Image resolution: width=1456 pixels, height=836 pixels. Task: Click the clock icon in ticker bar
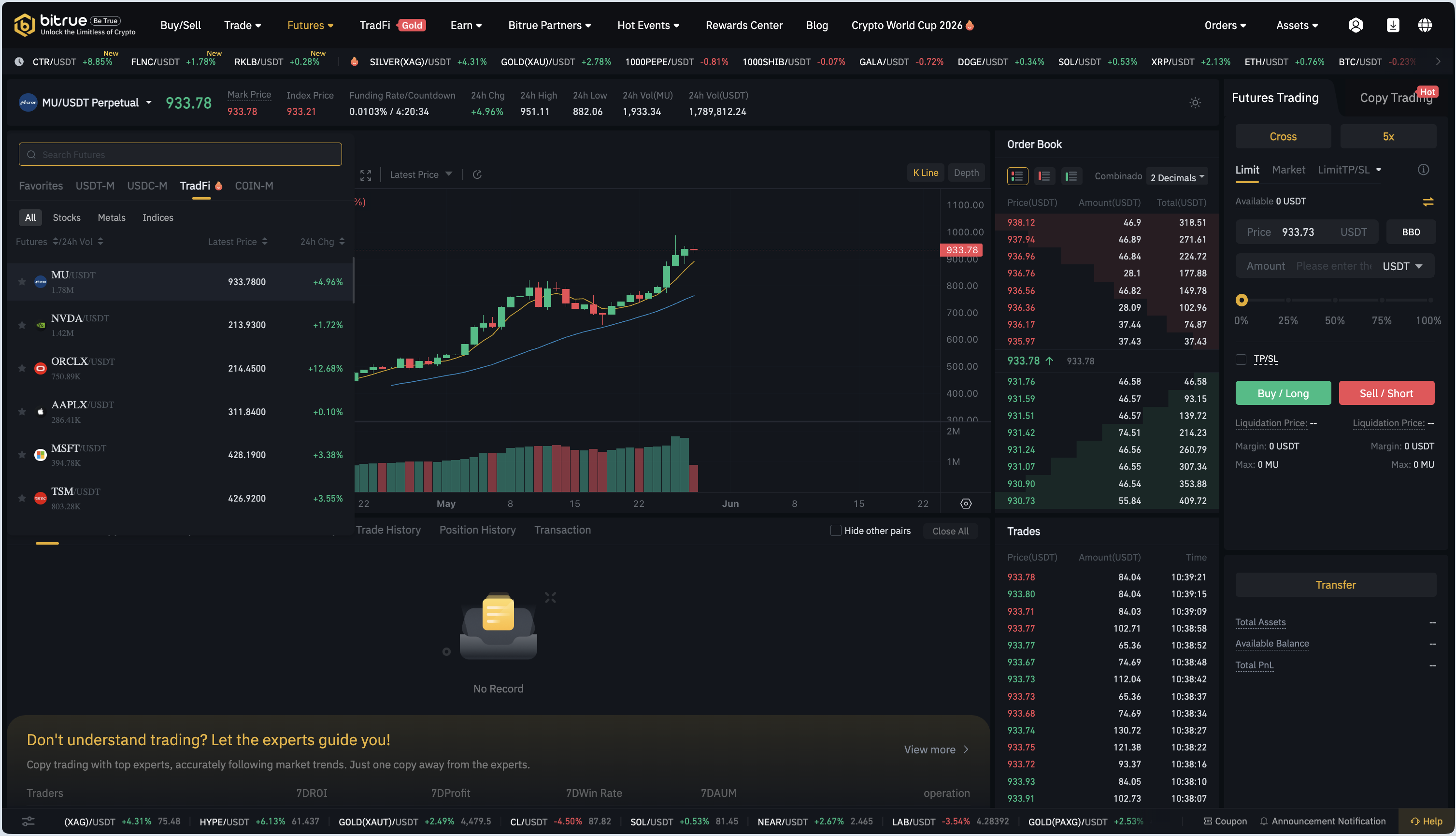(x=19, y=61)
